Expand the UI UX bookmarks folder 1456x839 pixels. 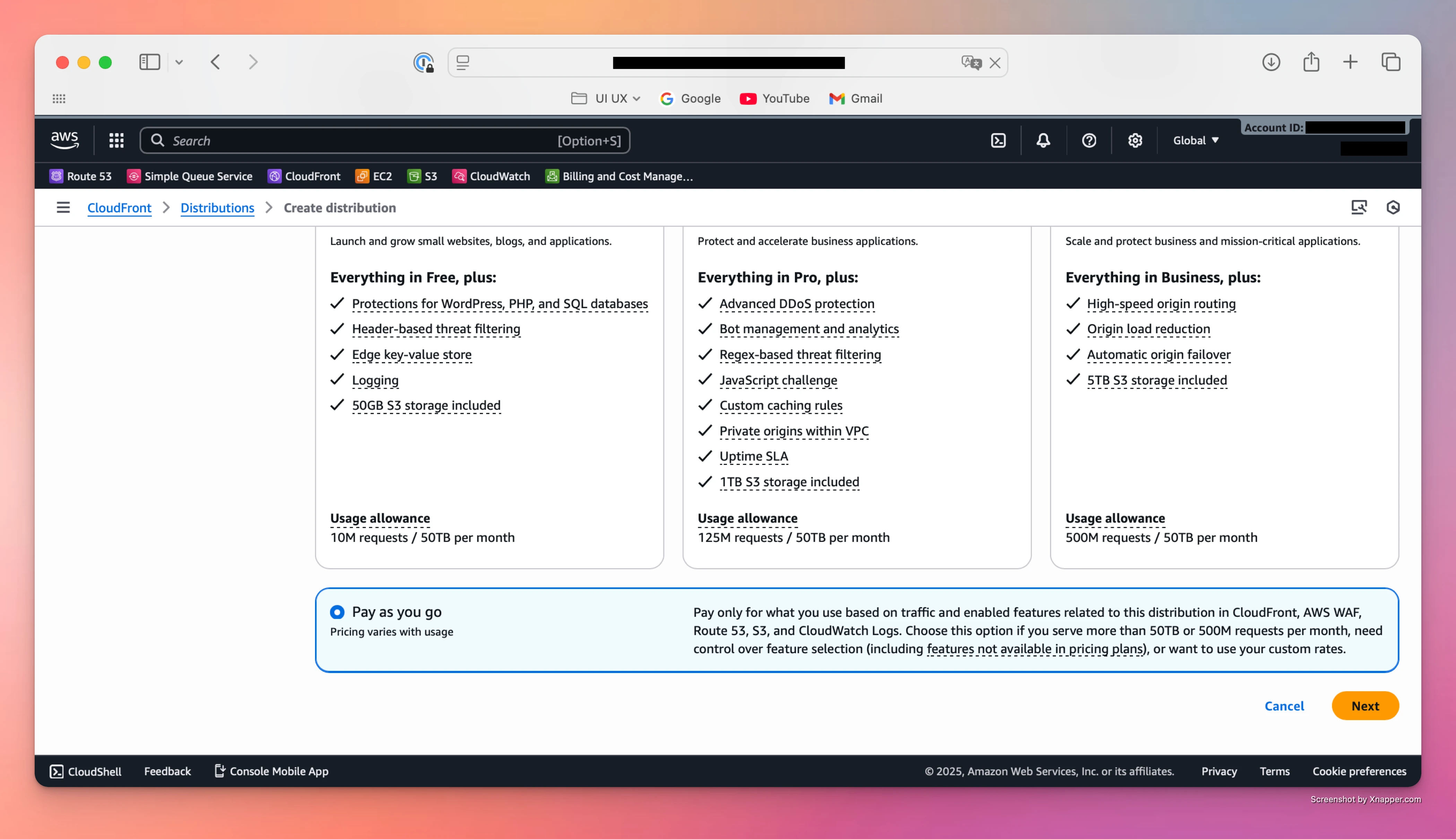[606, 98]
